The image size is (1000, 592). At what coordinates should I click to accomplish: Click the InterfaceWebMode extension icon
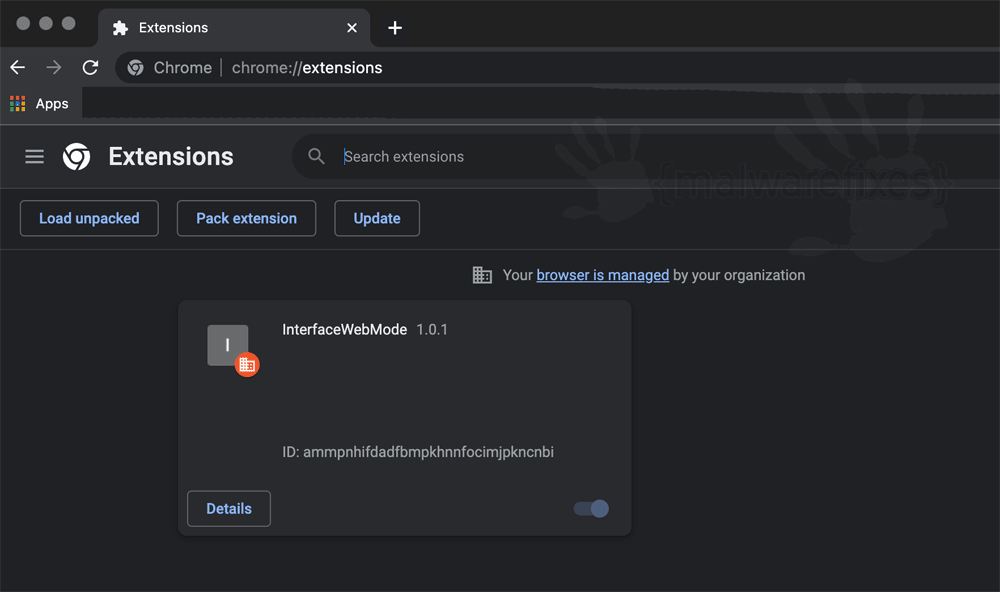(228, 345)
